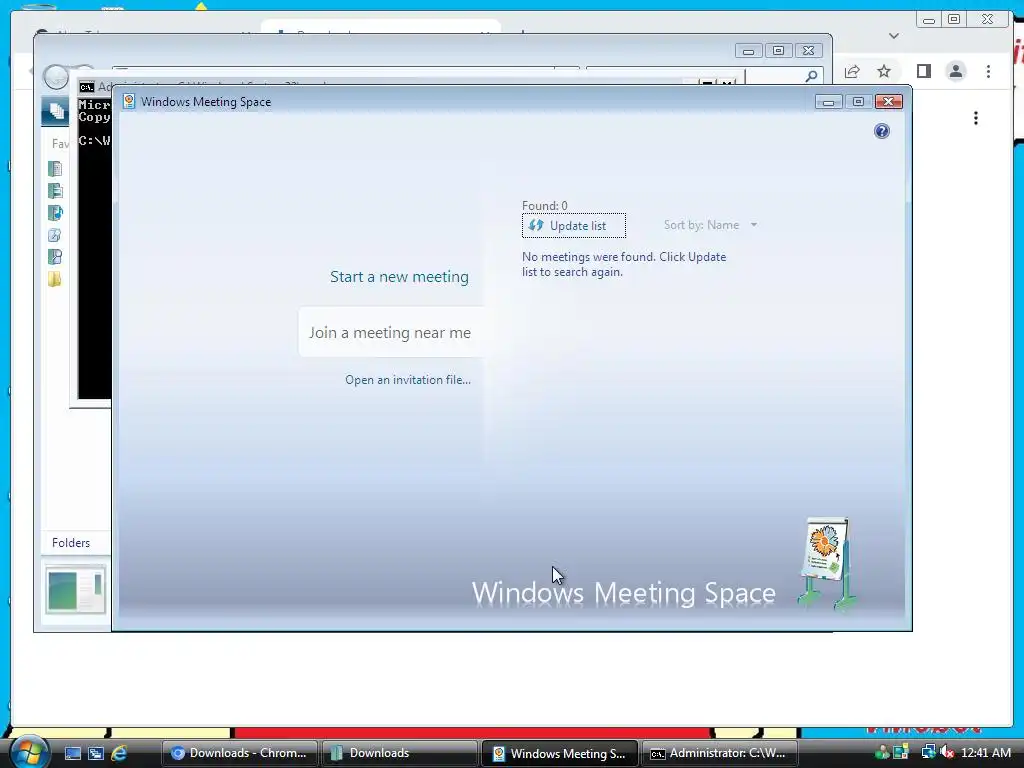Click the network status tray icon
Screen dimensions: 1024x768
click(x=928, y=752)
